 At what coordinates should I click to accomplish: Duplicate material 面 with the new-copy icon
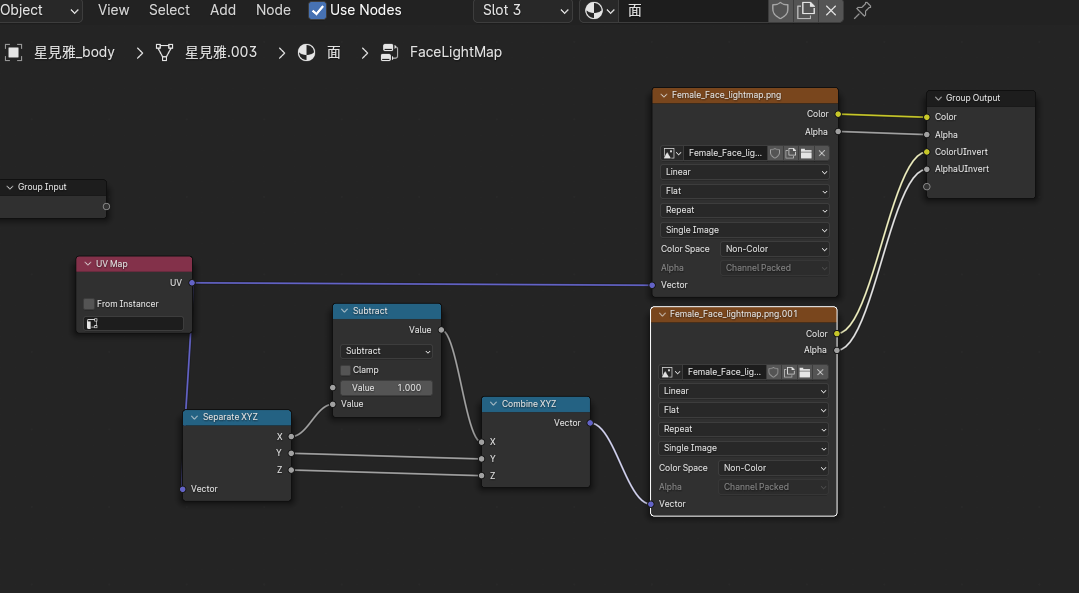[805, 11]
